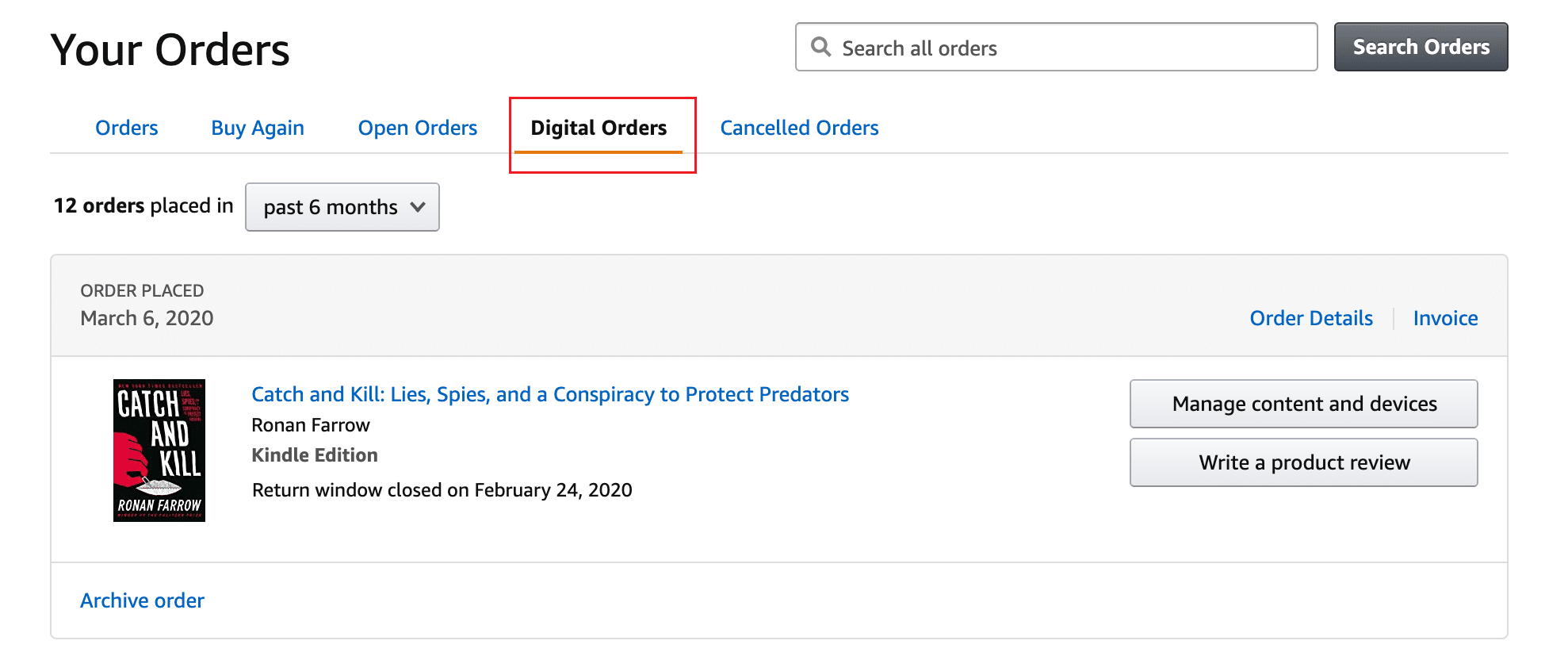Click the search magnifier icon
Image resolution: width=1568 pixels, height=652 pixels.
pos(820,47)
